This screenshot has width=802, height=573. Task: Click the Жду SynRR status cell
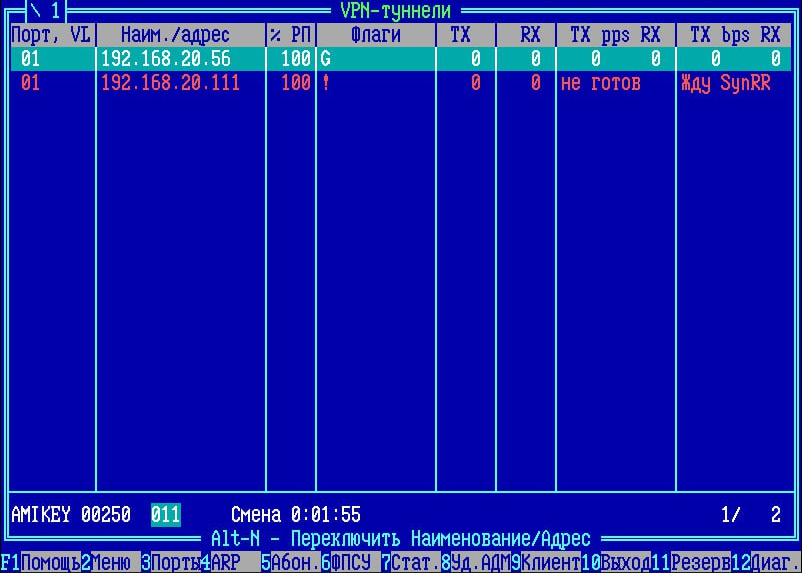tap(725, 83)
